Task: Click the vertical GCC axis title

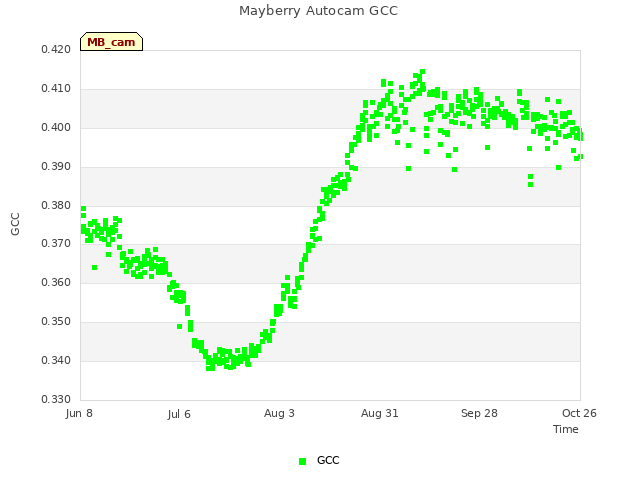Action: [x=15, y=224]
